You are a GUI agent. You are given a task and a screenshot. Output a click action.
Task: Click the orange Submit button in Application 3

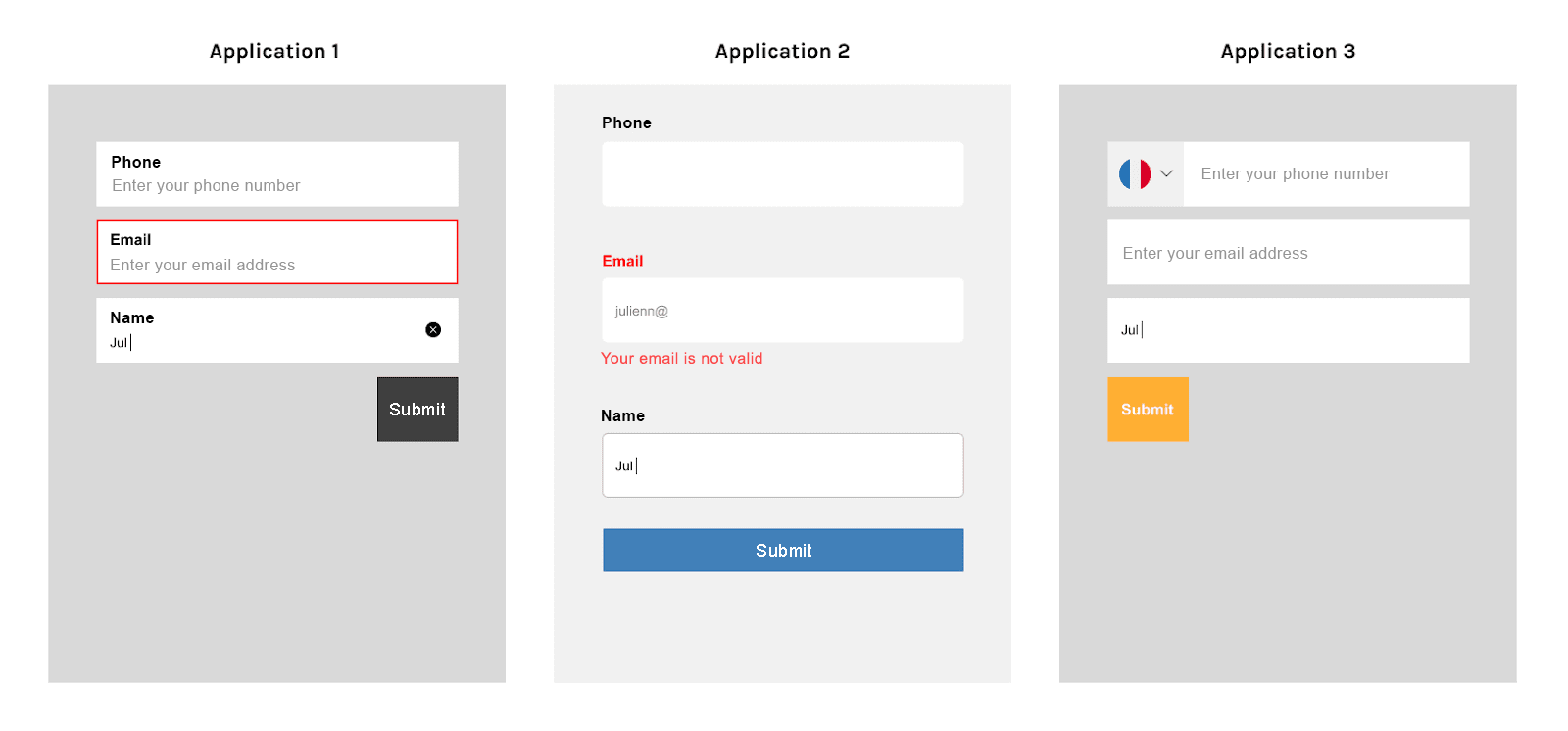(x=1148, y=410)
